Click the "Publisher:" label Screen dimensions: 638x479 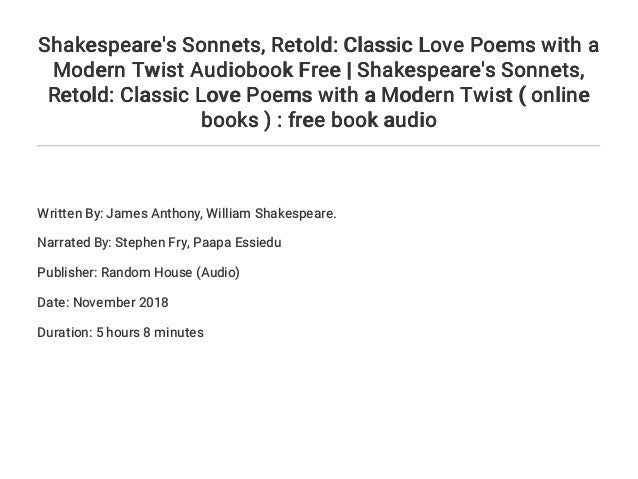(x=67, y=272)
